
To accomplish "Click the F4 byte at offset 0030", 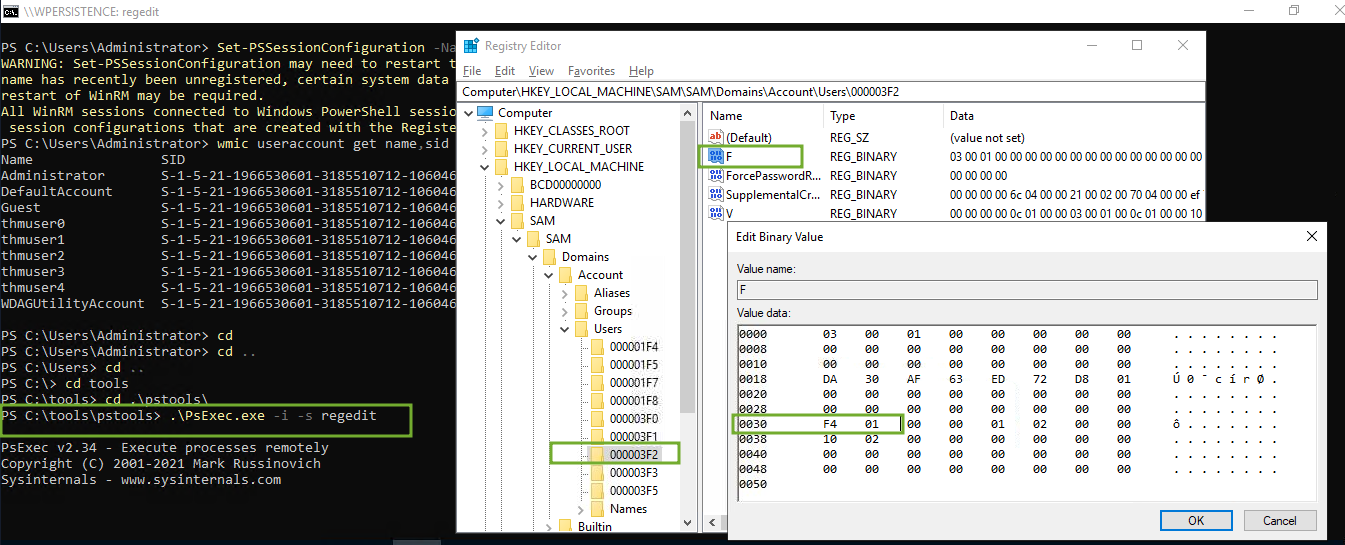I will [830, 424].
